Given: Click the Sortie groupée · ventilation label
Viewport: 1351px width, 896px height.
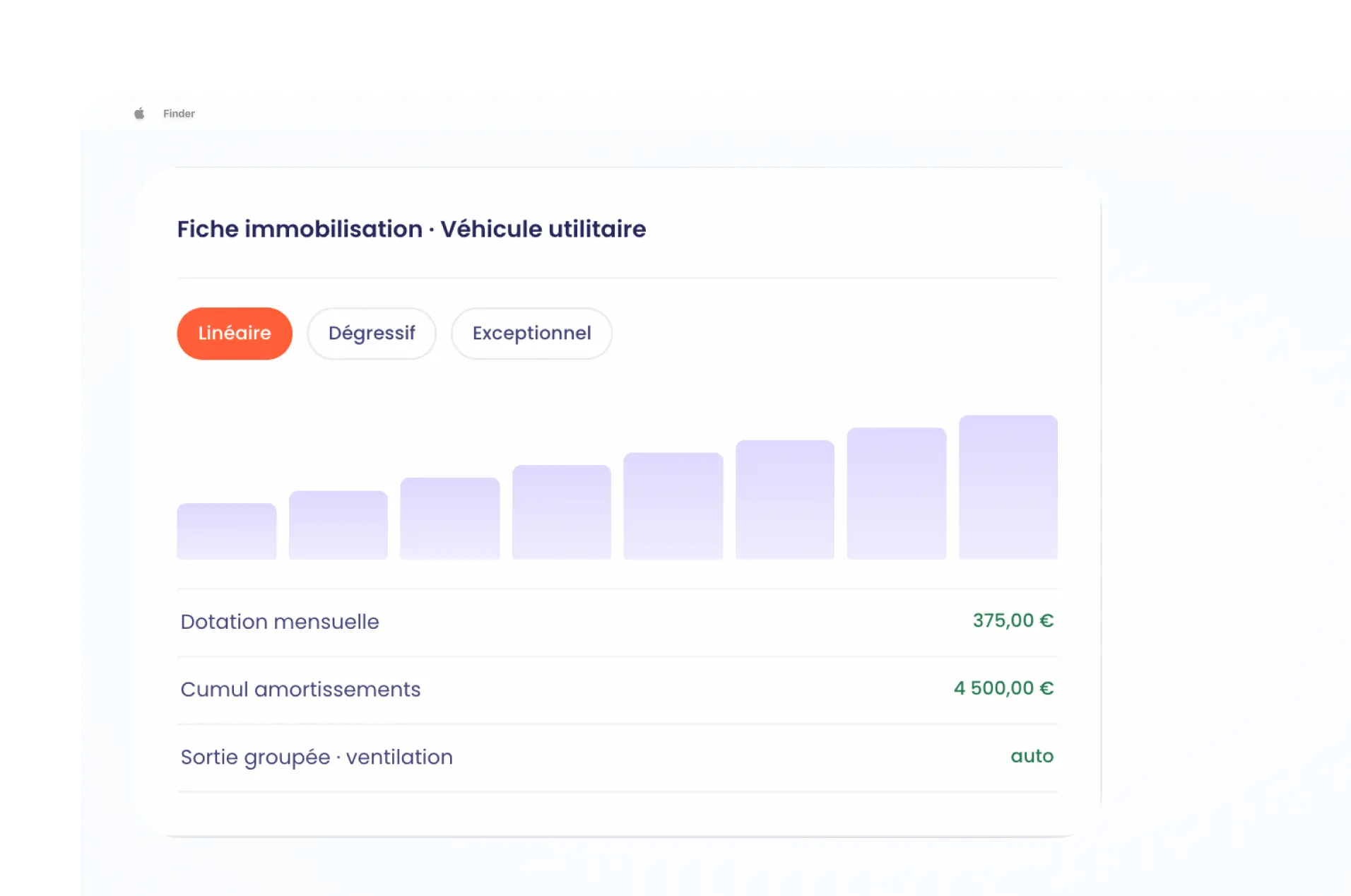Looking at the screenshot, I should (317, 758).
